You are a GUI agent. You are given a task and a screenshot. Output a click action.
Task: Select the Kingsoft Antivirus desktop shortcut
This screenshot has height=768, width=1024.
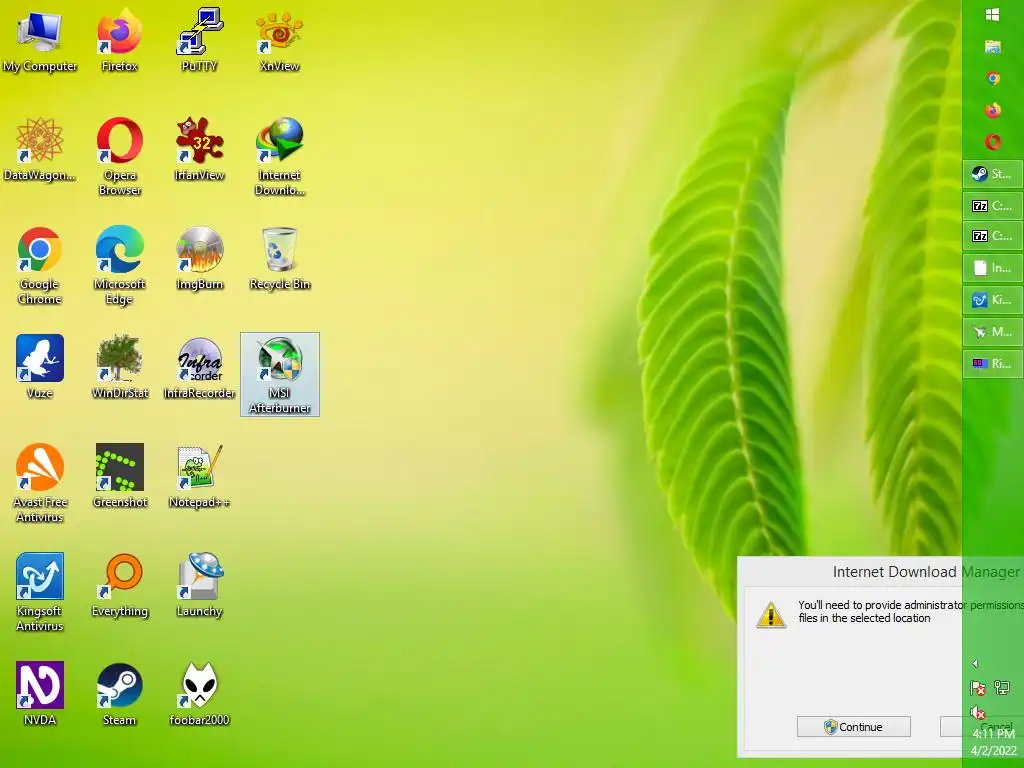click(x=39, y=592)
